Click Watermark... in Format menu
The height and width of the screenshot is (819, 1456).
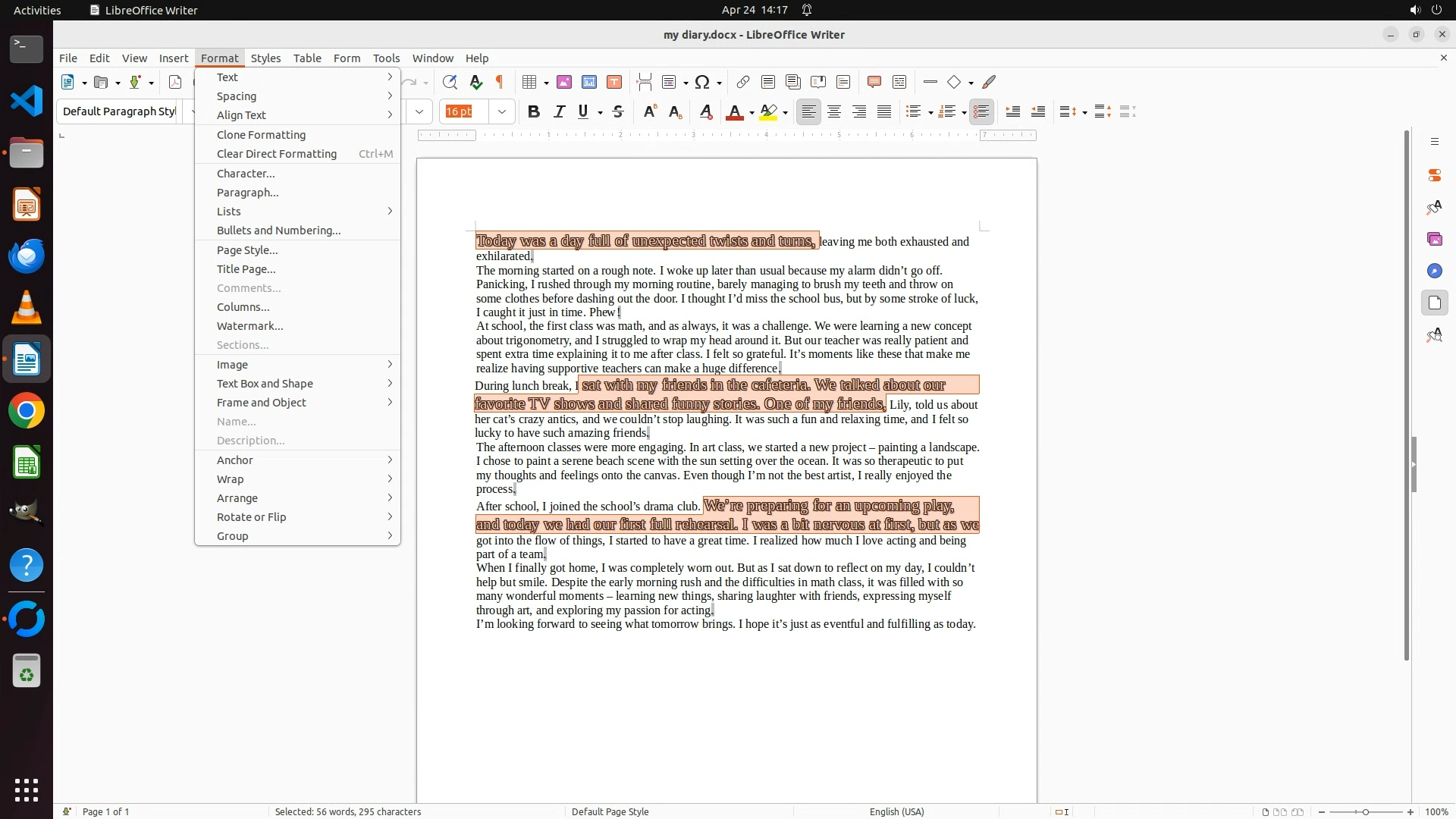(249, 326)
